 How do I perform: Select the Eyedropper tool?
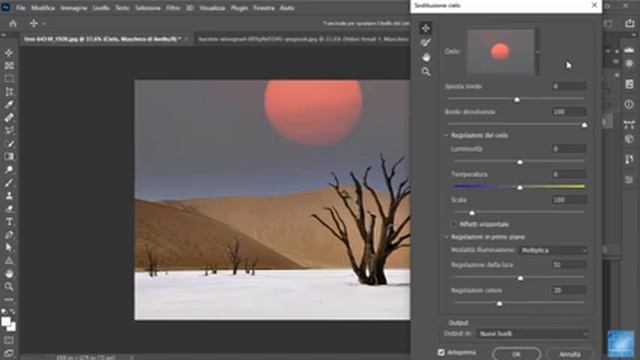click(x=9, y=104)
